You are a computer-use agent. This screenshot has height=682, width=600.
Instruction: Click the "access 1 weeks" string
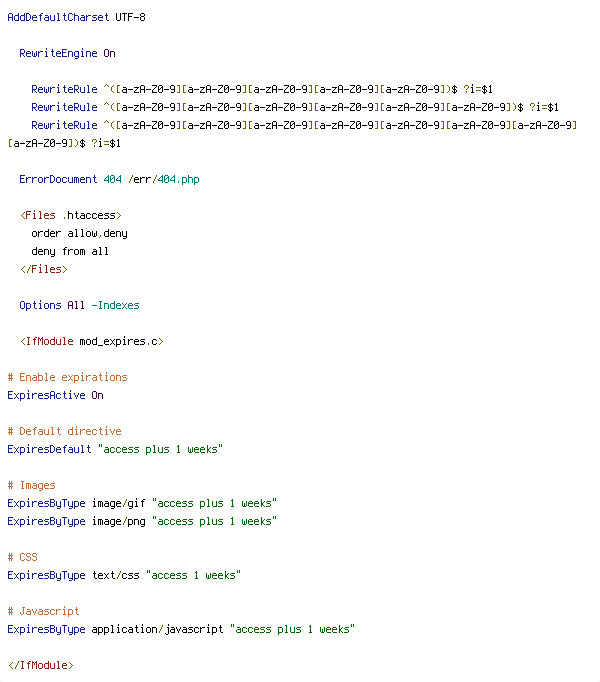point(193,575)
